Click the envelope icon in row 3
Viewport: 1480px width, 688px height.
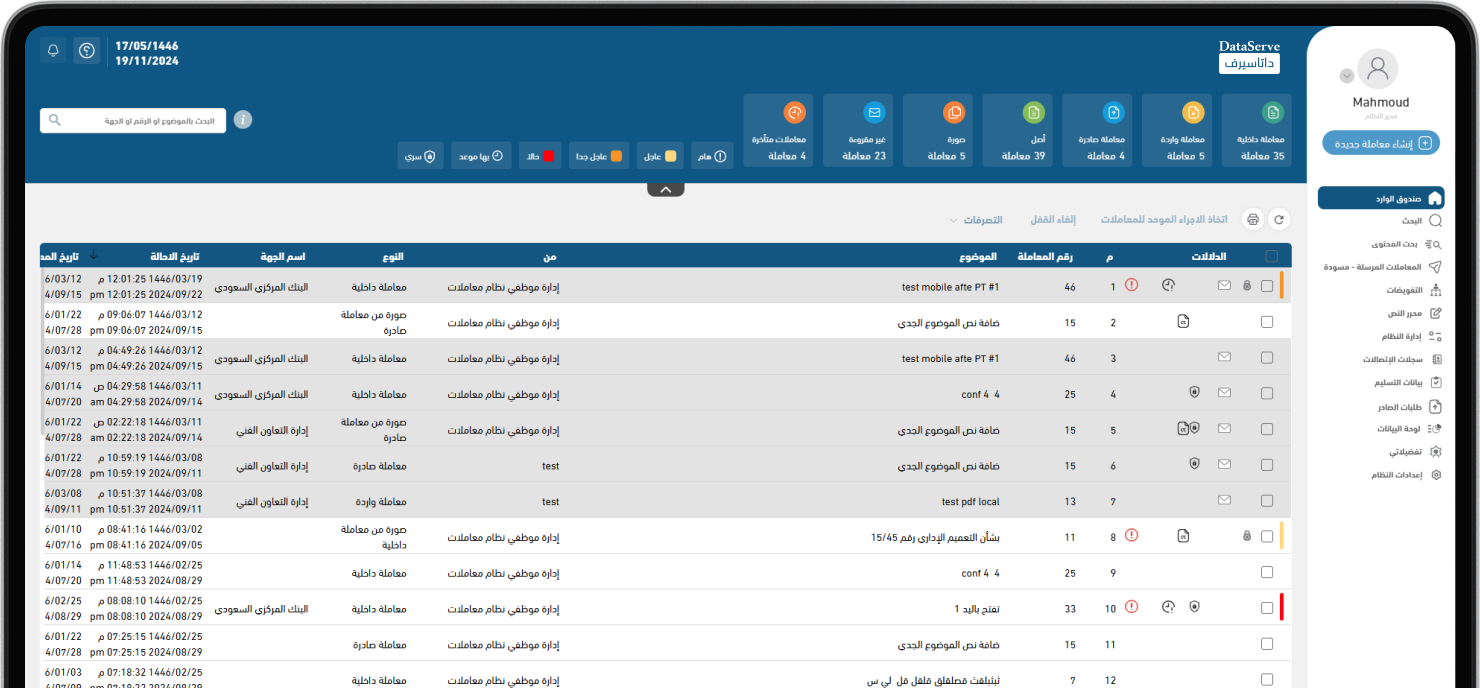click(x=1224, y=358)
